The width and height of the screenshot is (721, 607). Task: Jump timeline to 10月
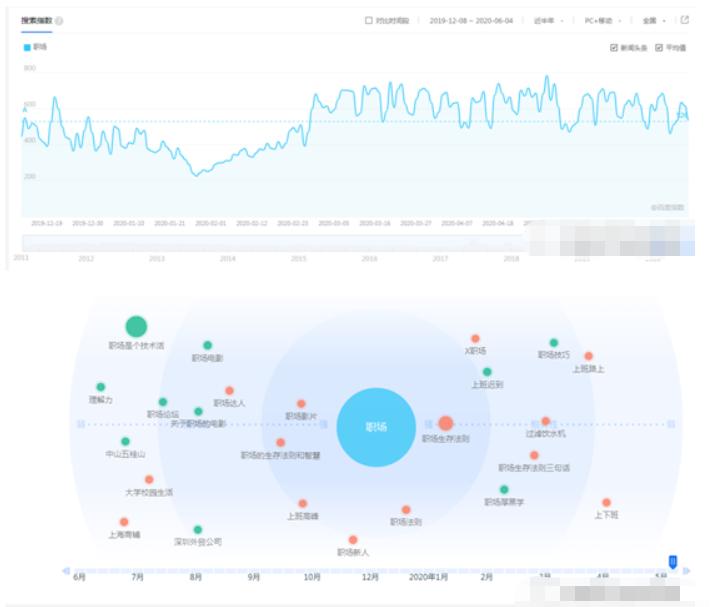(312, 577)
